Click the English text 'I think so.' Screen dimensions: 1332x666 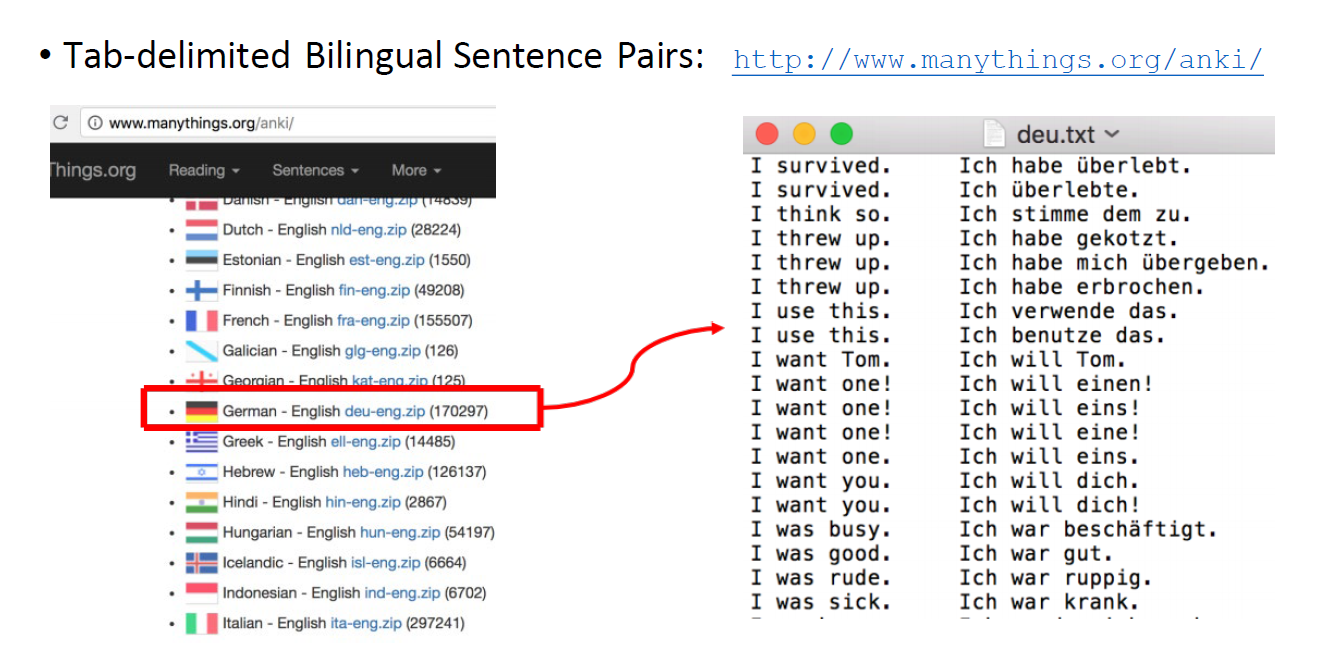coord(821,214)
